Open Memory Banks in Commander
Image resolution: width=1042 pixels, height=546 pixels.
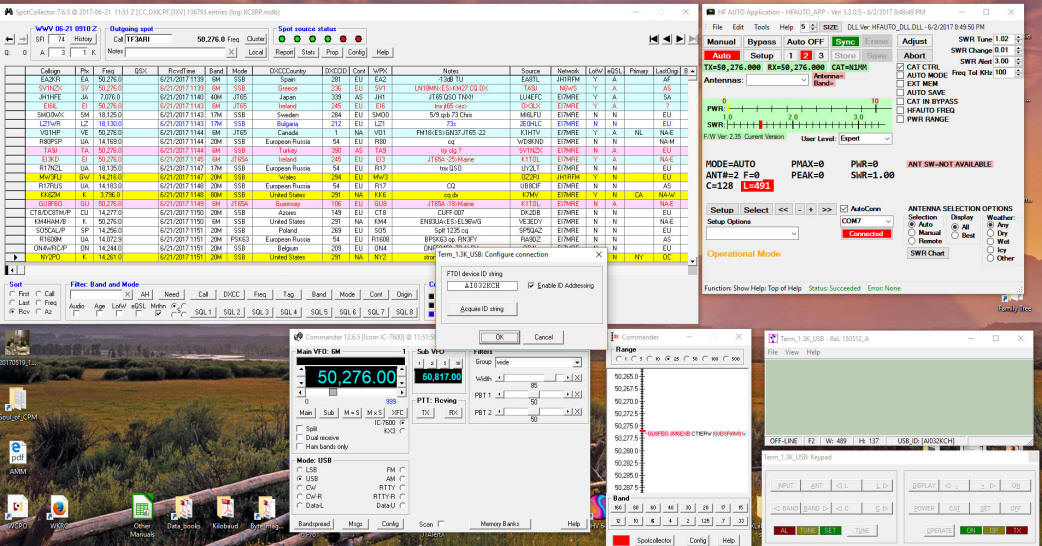pos(500,523)
